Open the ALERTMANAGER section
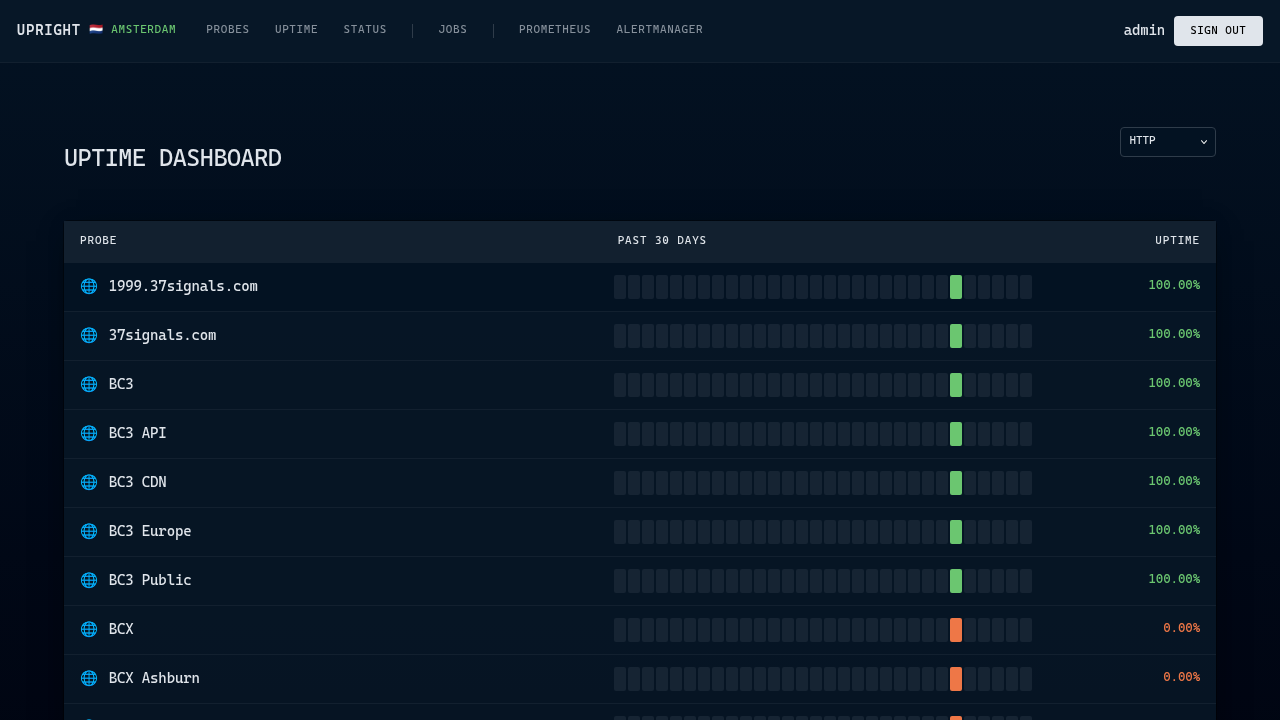This screenshot has width=1280, height=720. tap(659, 30)
